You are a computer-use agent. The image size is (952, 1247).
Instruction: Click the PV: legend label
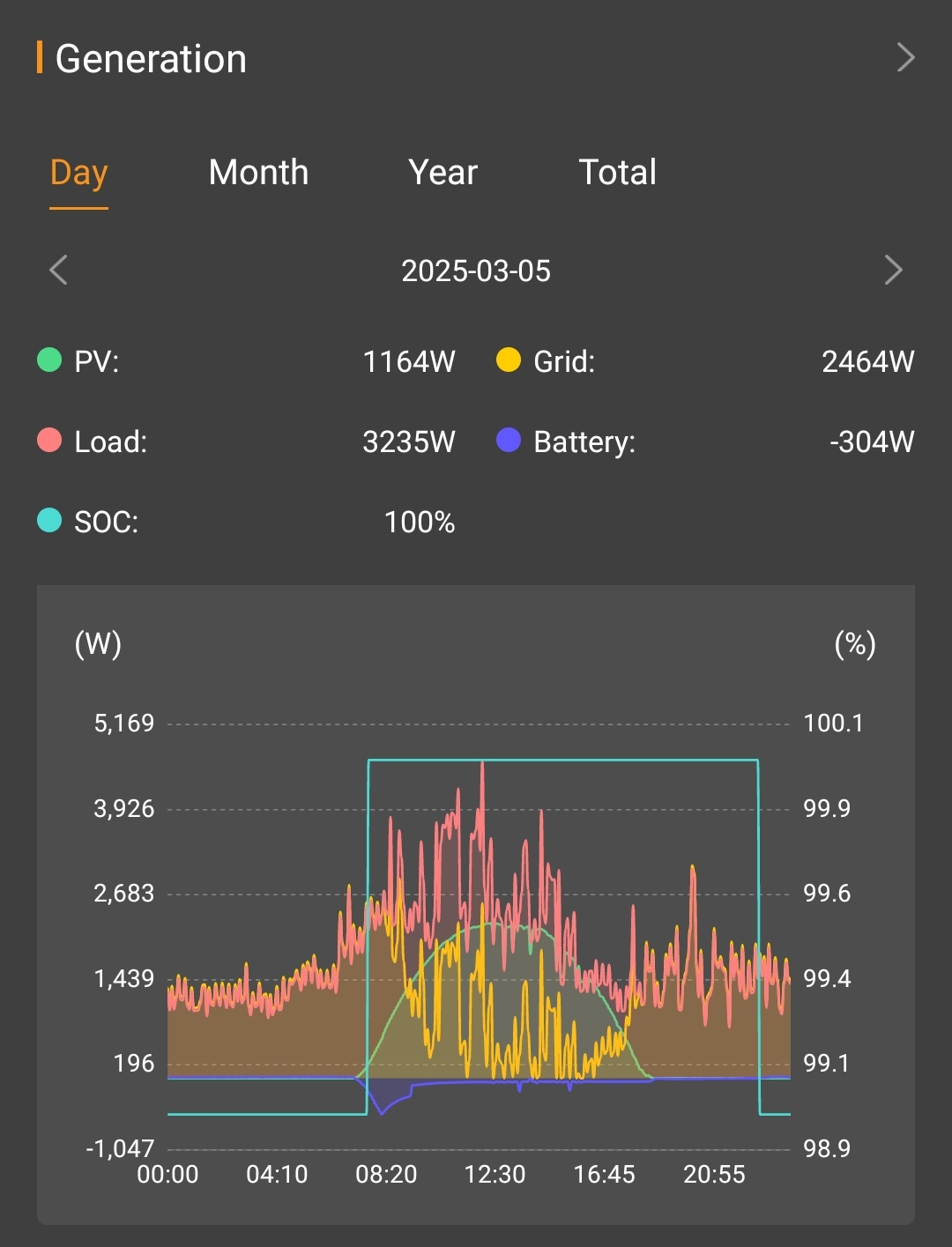click(x=96, y=361)
